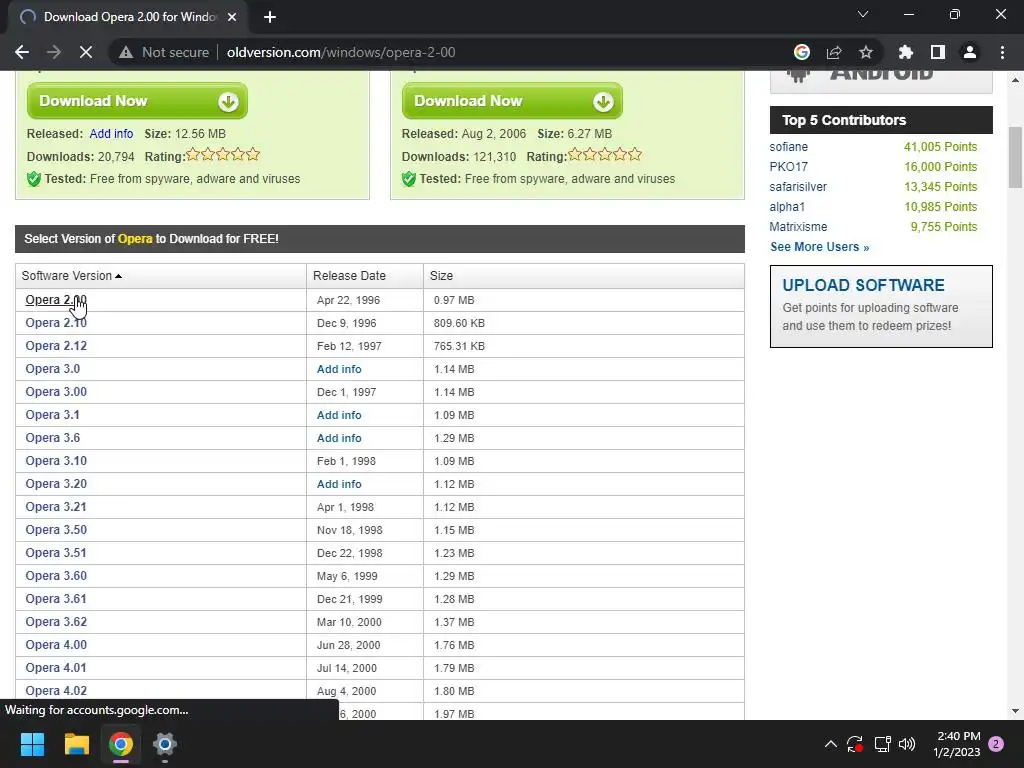The height and width of the screenshot is (768, 1024).
Task: Click Add info in the Opera 3.0 row
Action: [x=339, y=369]
